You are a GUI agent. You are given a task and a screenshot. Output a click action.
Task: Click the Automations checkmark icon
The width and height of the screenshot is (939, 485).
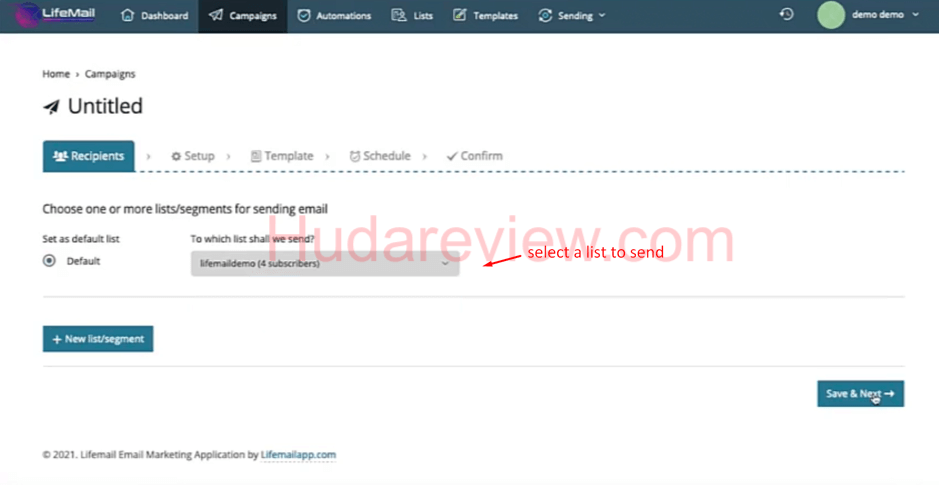pos(304,16)
